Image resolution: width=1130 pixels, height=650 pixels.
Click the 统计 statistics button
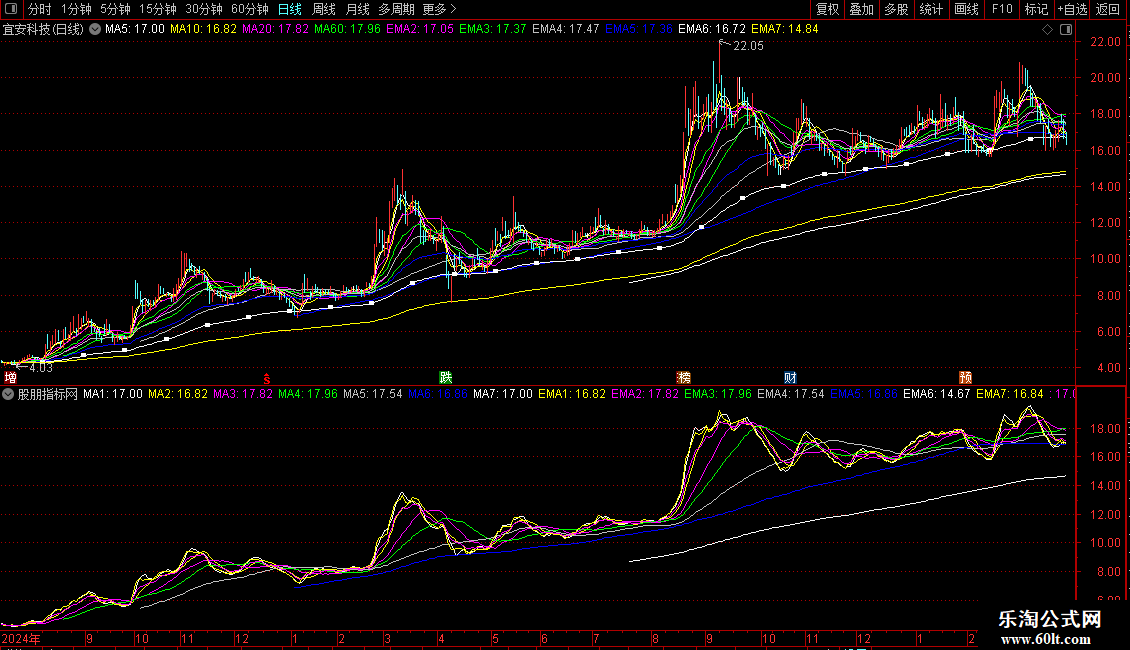point(931,9)
